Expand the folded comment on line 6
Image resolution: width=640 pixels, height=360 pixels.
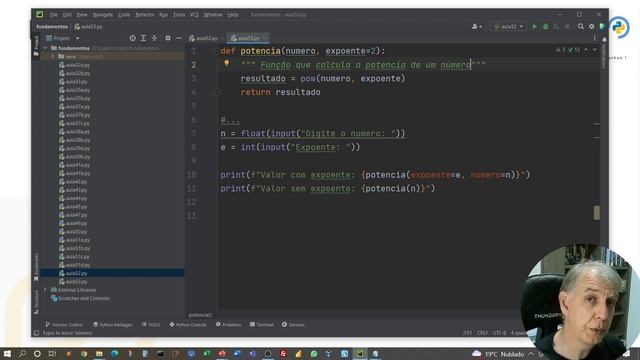[x=231, y=120]
